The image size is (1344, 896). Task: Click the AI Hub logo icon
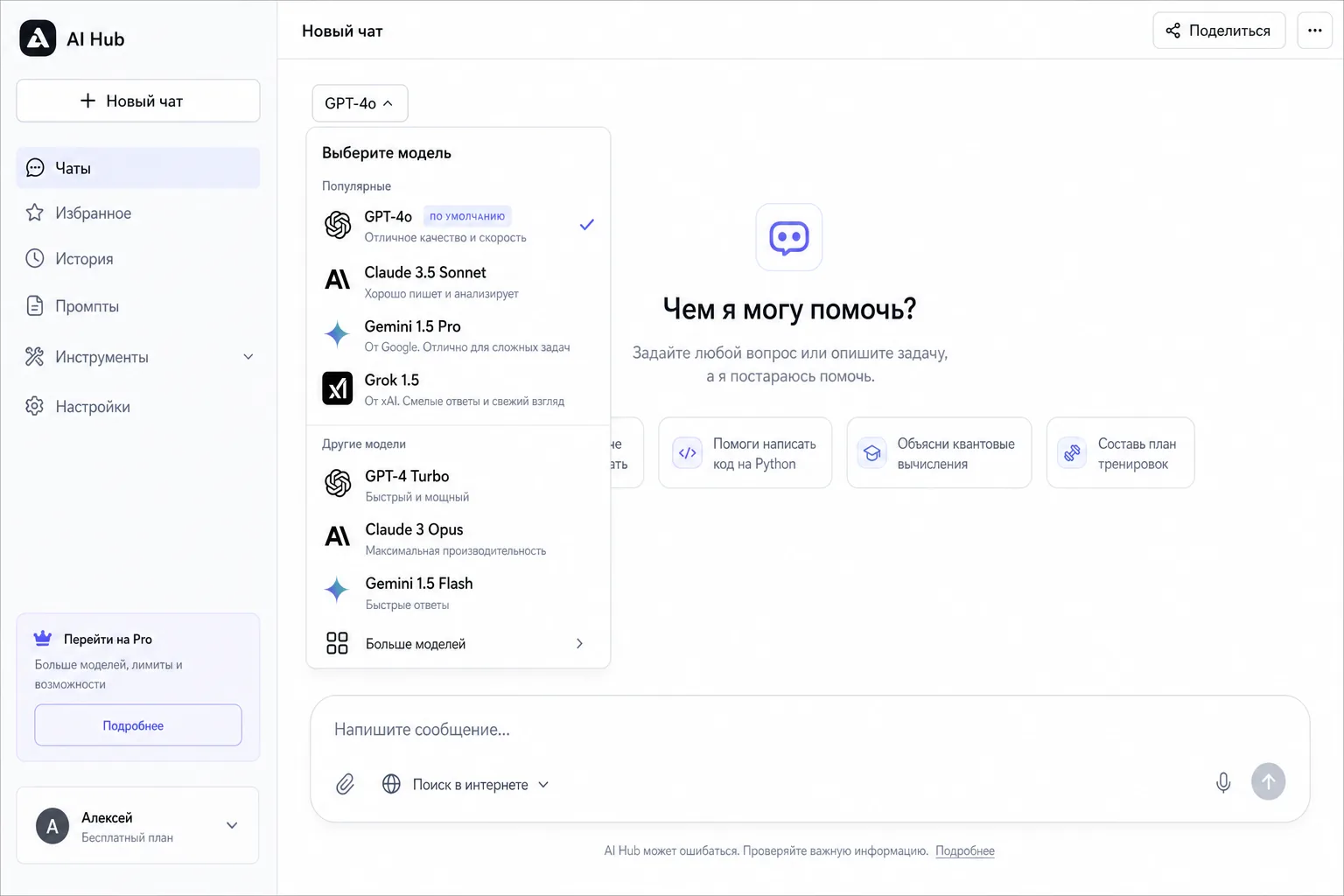pyautogui.click(x=38, y=38)
